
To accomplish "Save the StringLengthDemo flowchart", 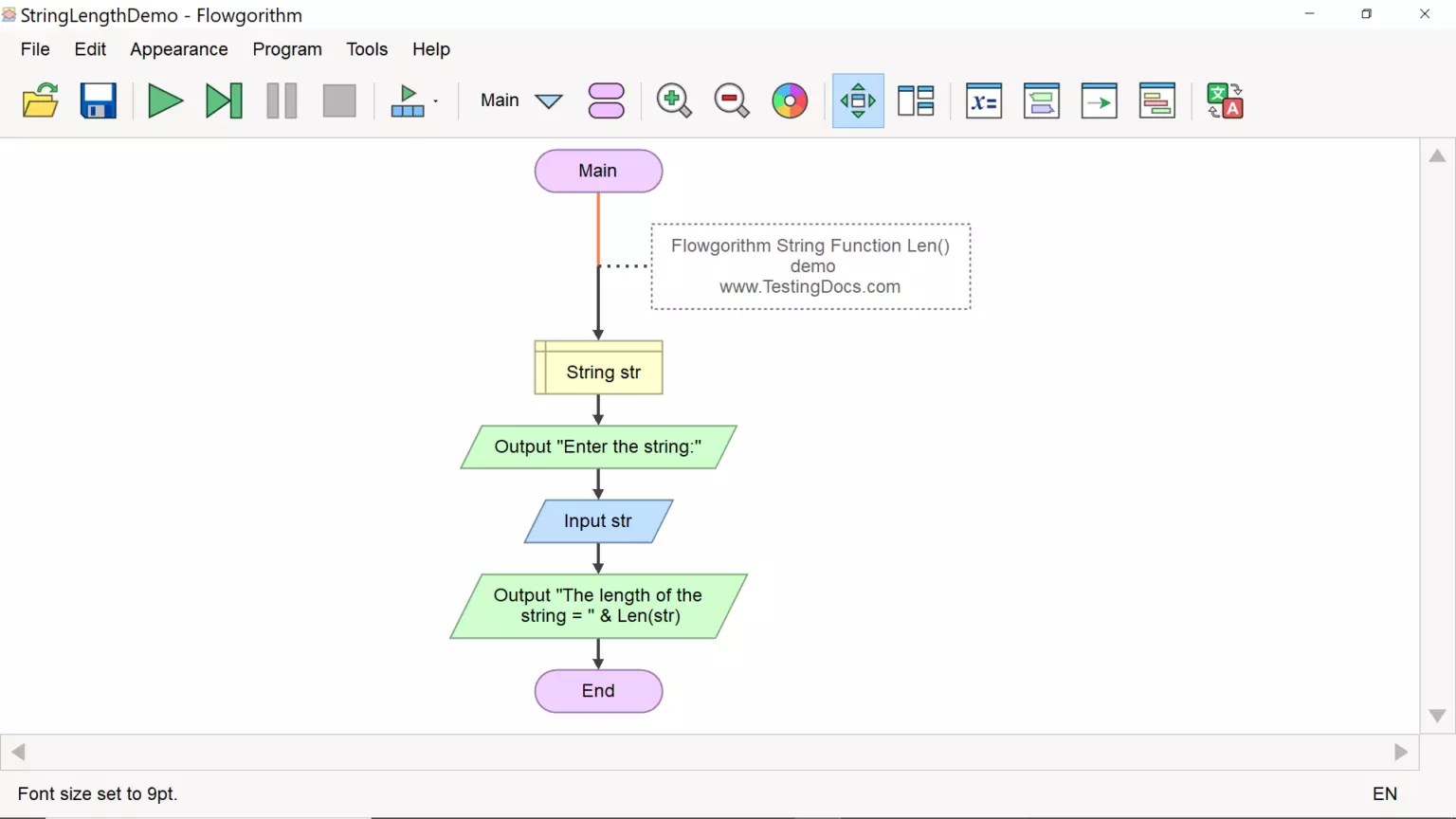I will pos(98,100).
